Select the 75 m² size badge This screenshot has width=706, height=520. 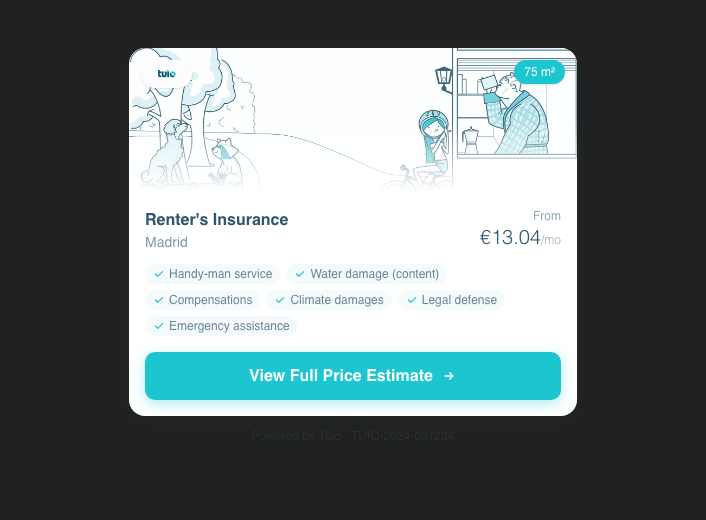tap(539, 72)
